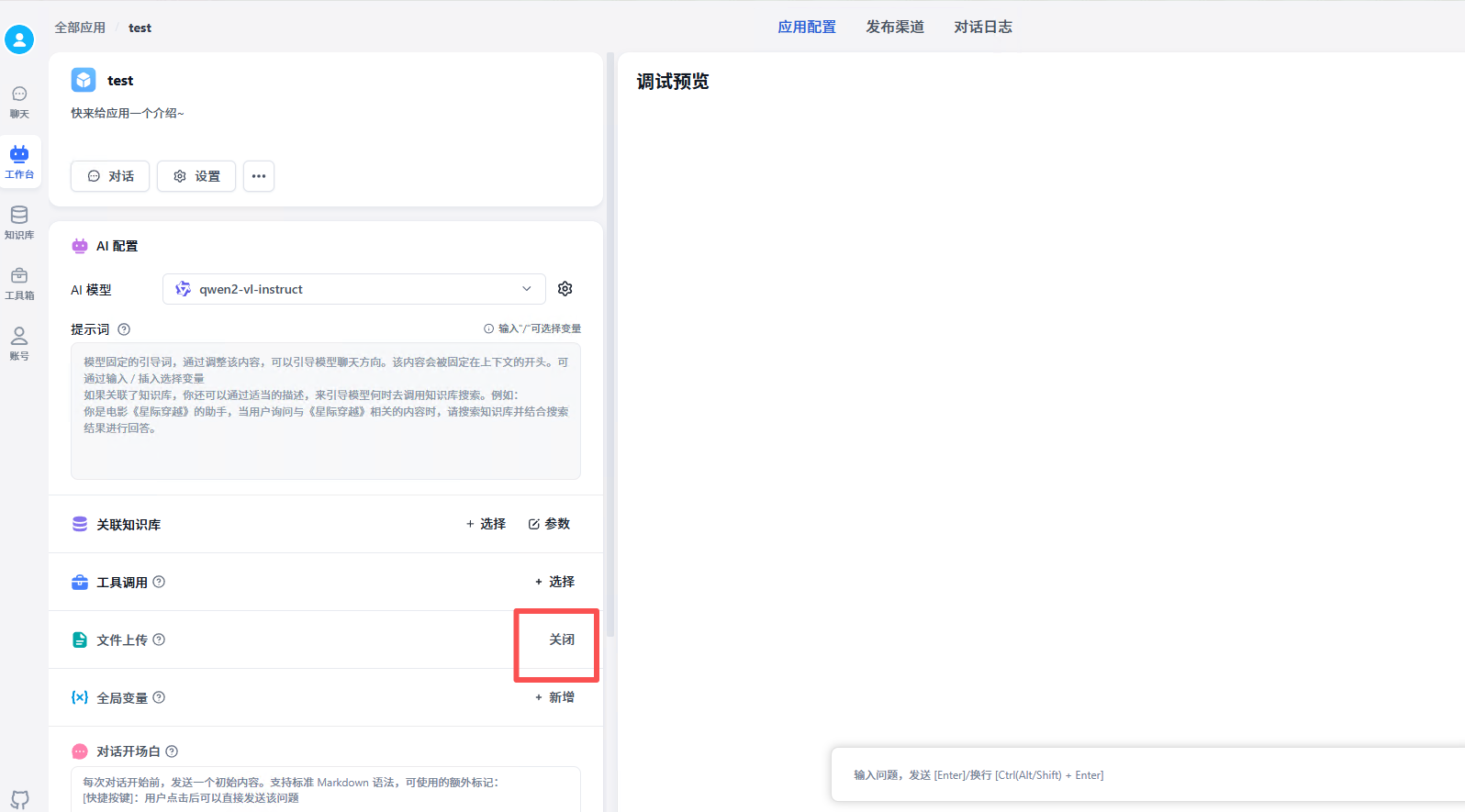The image size is (1465, 812).
Task: Click 选择 to add a knowledge base
Action: pos(486,524)
